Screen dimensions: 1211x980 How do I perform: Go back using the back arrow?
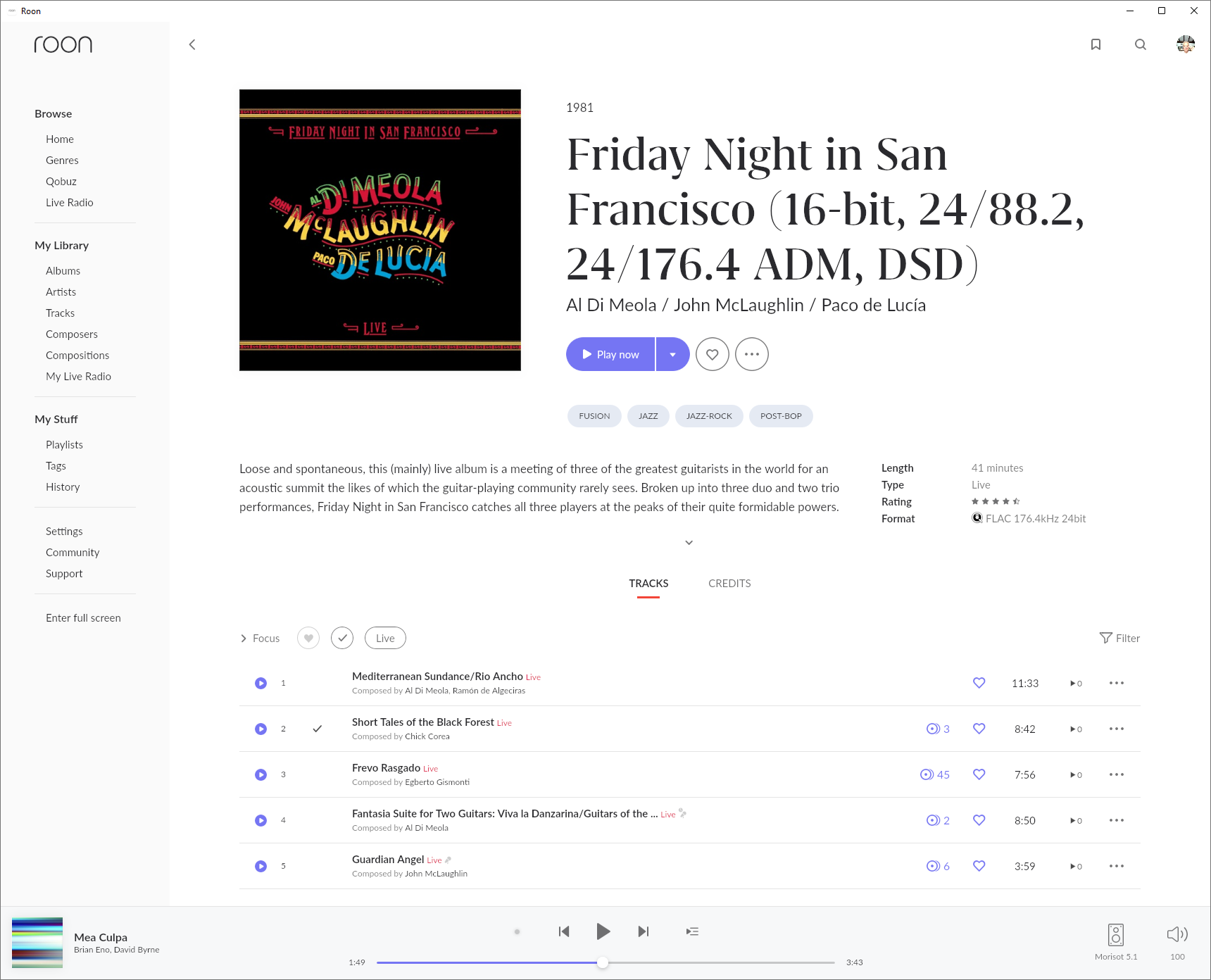(192, 44)
